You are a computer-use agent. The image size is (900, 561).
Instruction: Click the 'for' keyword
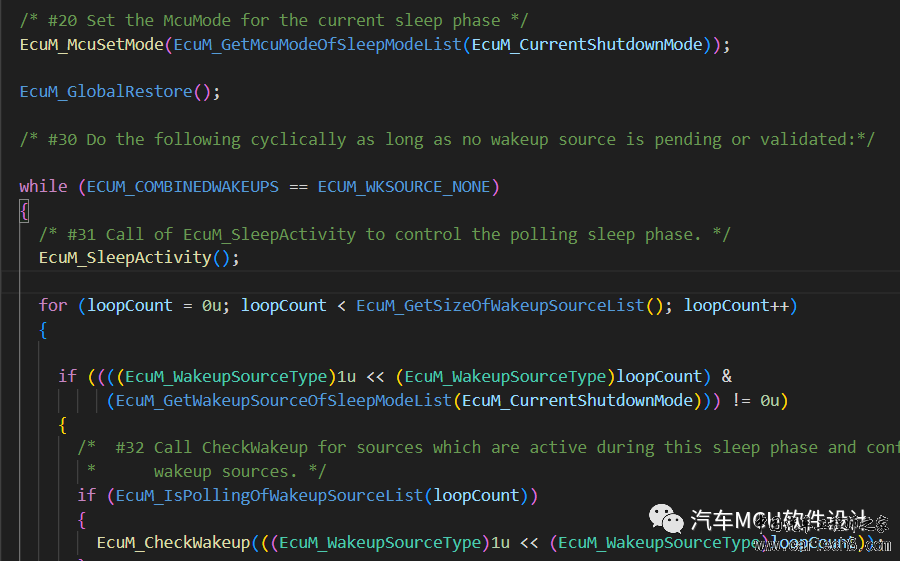[53, 305]
